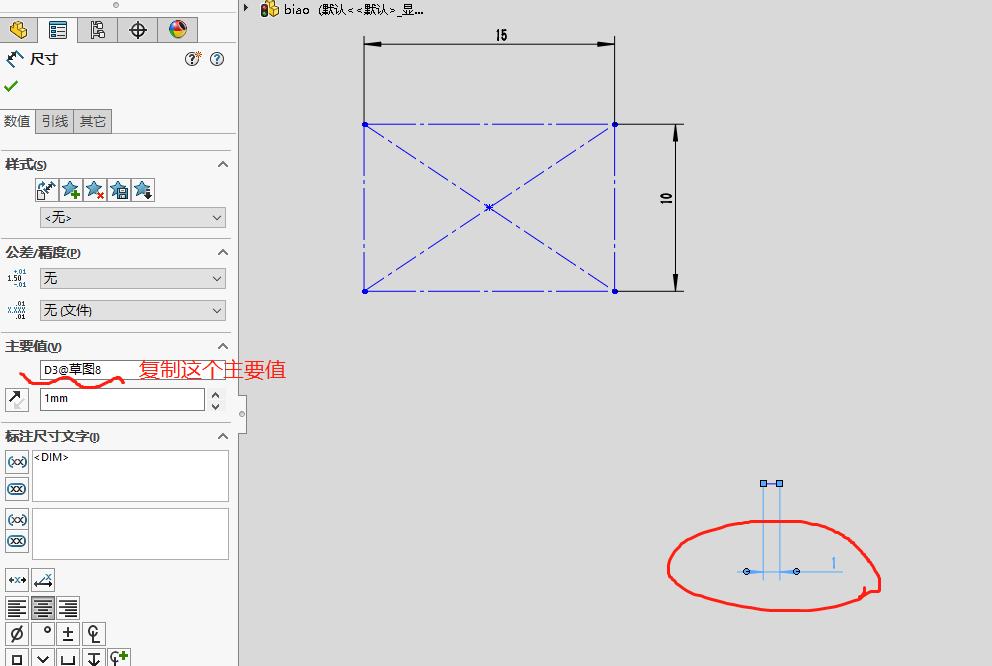
Task: Enable left justify for dimension text
Action: click(x=17, y=607)
